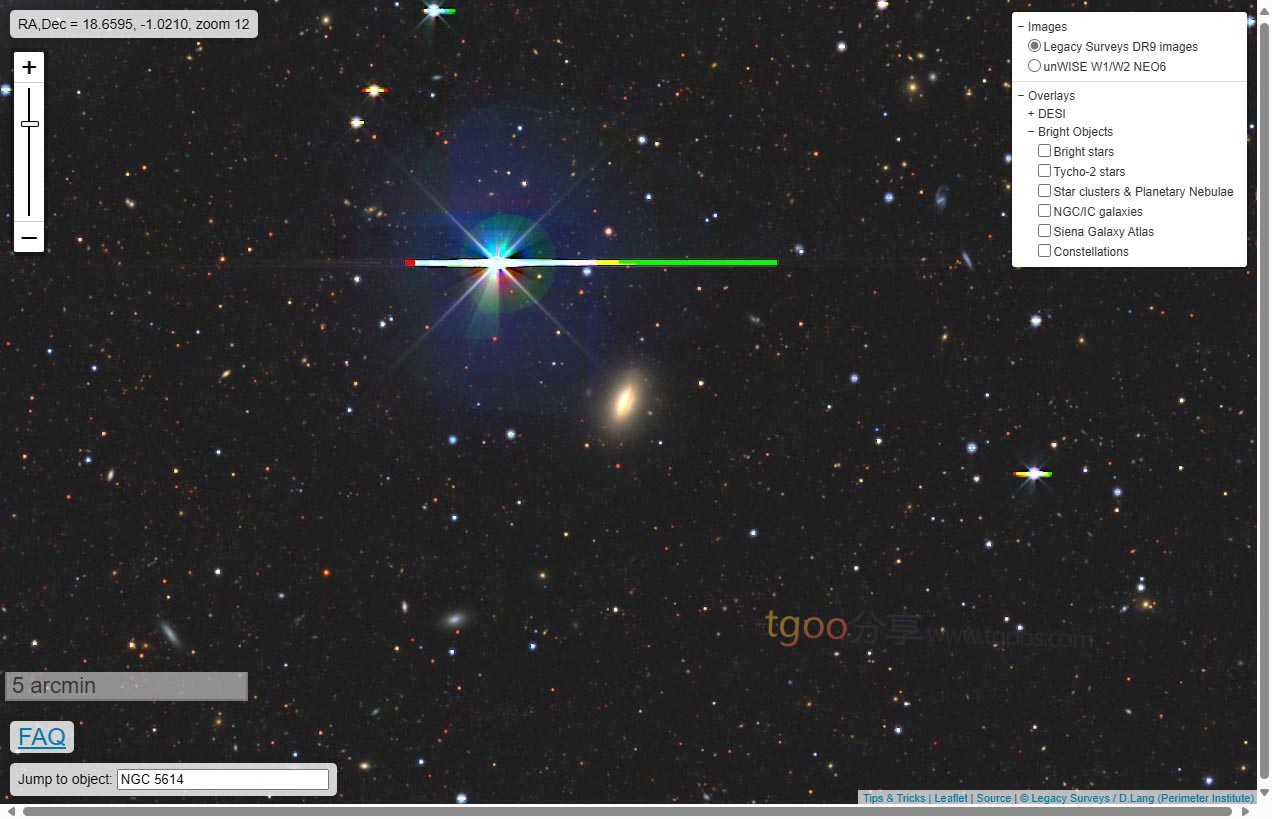
Task: Turn on Siena Galaxy Atlas overlay
Action: pos(1044,231)
